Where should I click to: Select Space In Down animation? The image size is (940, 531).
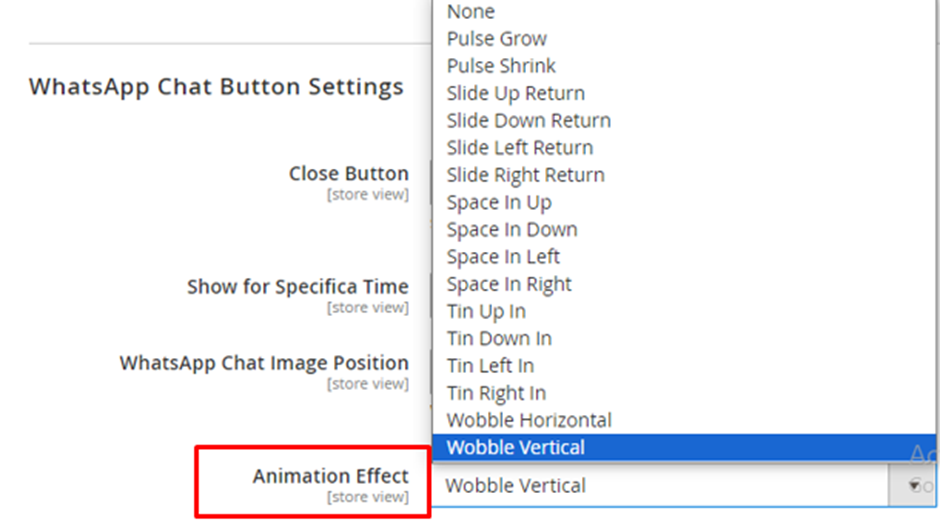tap(684, 230)
